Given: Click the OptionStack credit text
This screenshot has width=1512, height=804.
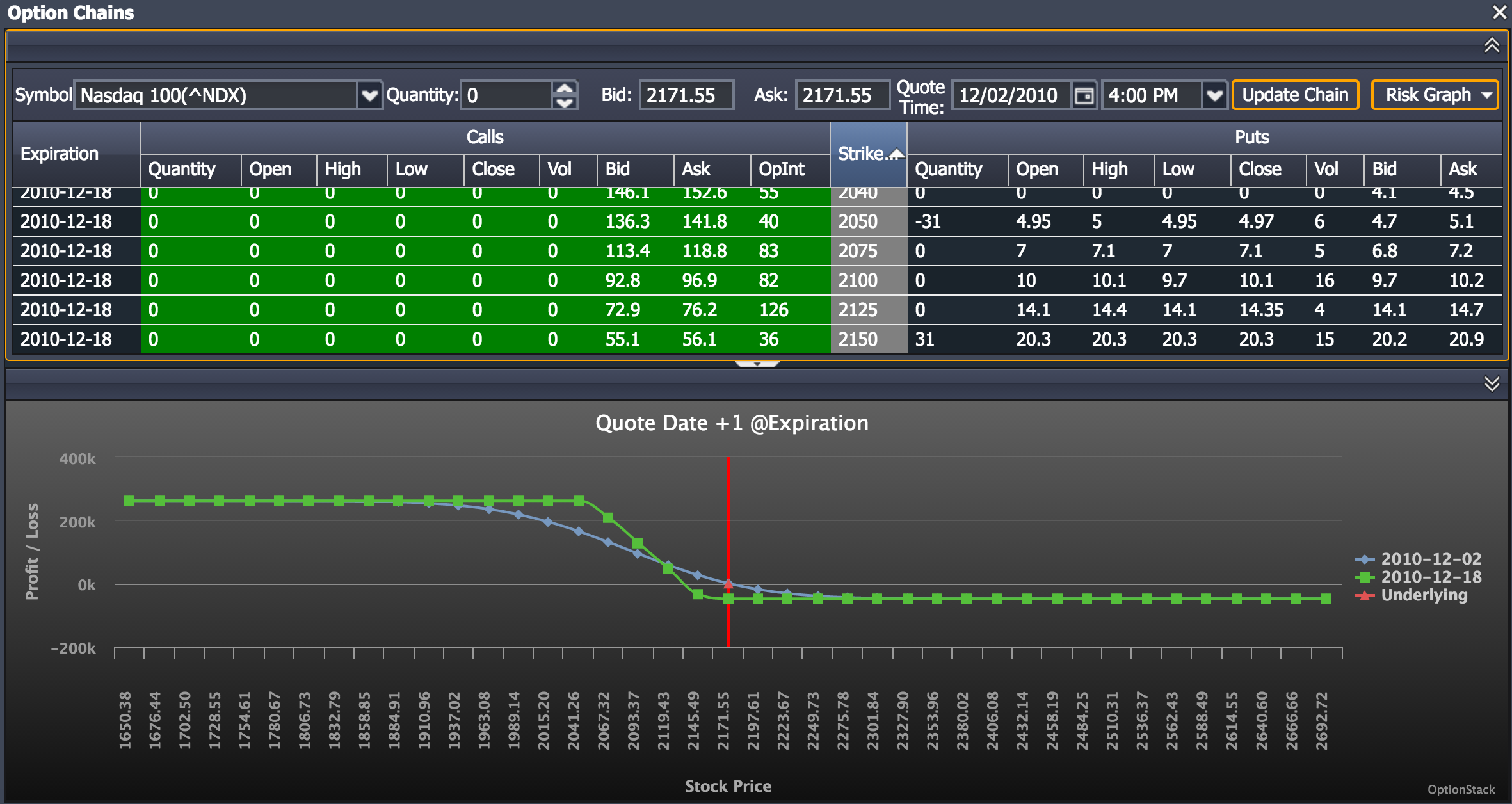Looking at the screenshot, I should pos(1461,789).
